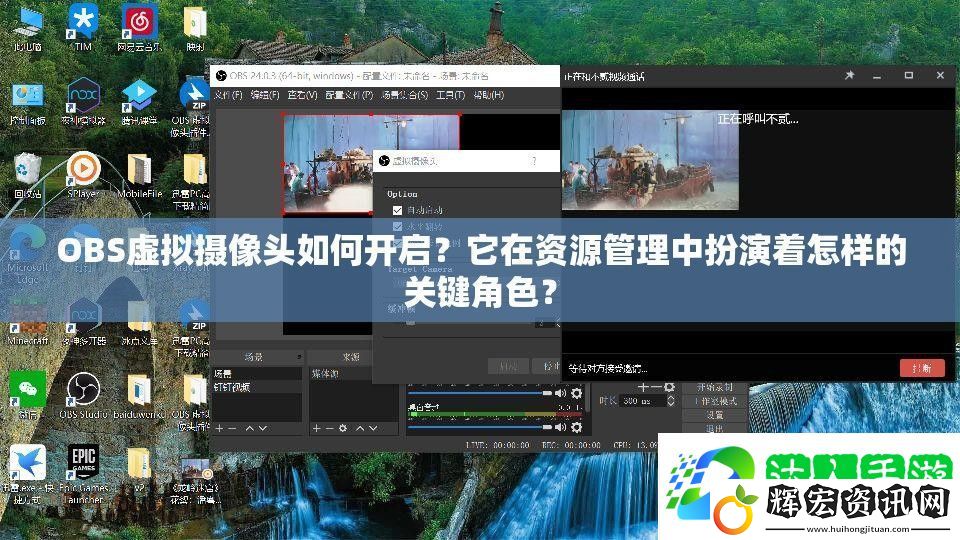Mute the desktop audio track speaker
Screen dimensions: 960x540
pos(560,427)
